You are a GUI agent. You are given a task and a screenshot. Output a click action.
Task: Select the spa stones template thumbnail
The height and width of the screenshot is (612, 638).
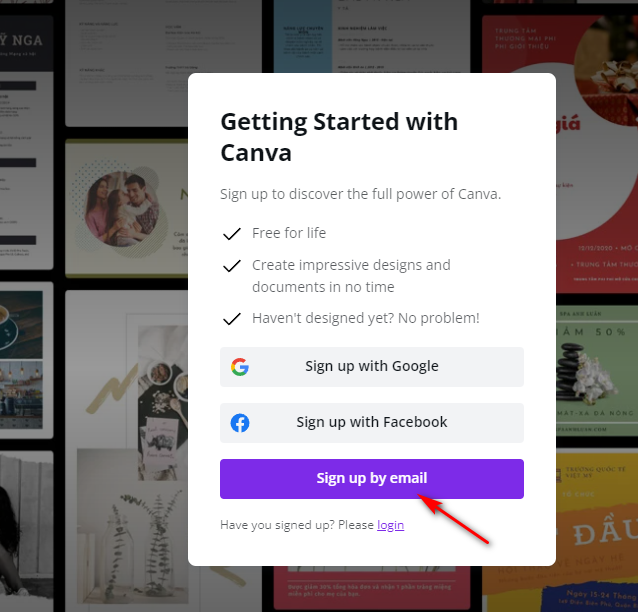tap(597, 371)
